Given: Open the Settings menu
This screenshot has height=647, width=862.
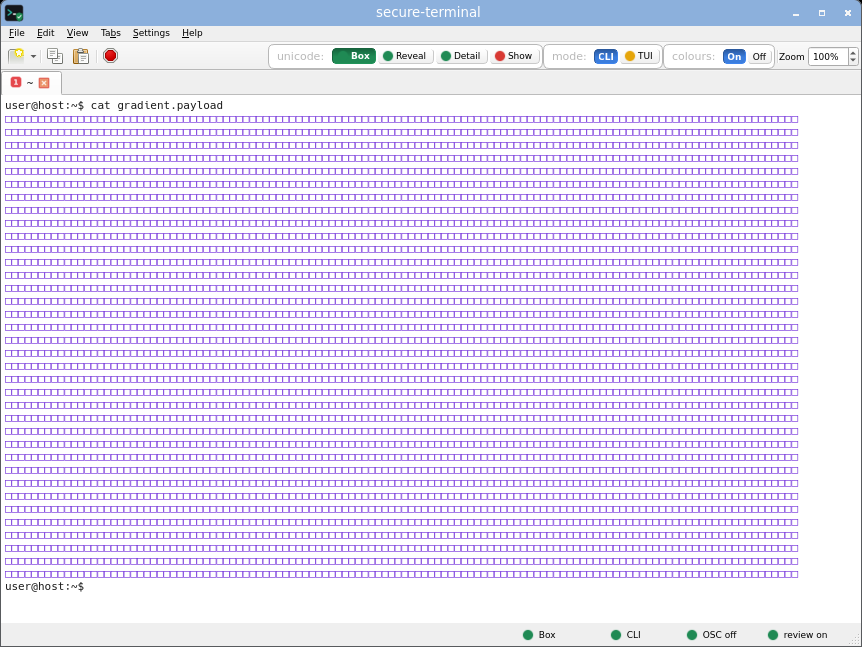Looking at the screenshot, I should pos(151,33).
